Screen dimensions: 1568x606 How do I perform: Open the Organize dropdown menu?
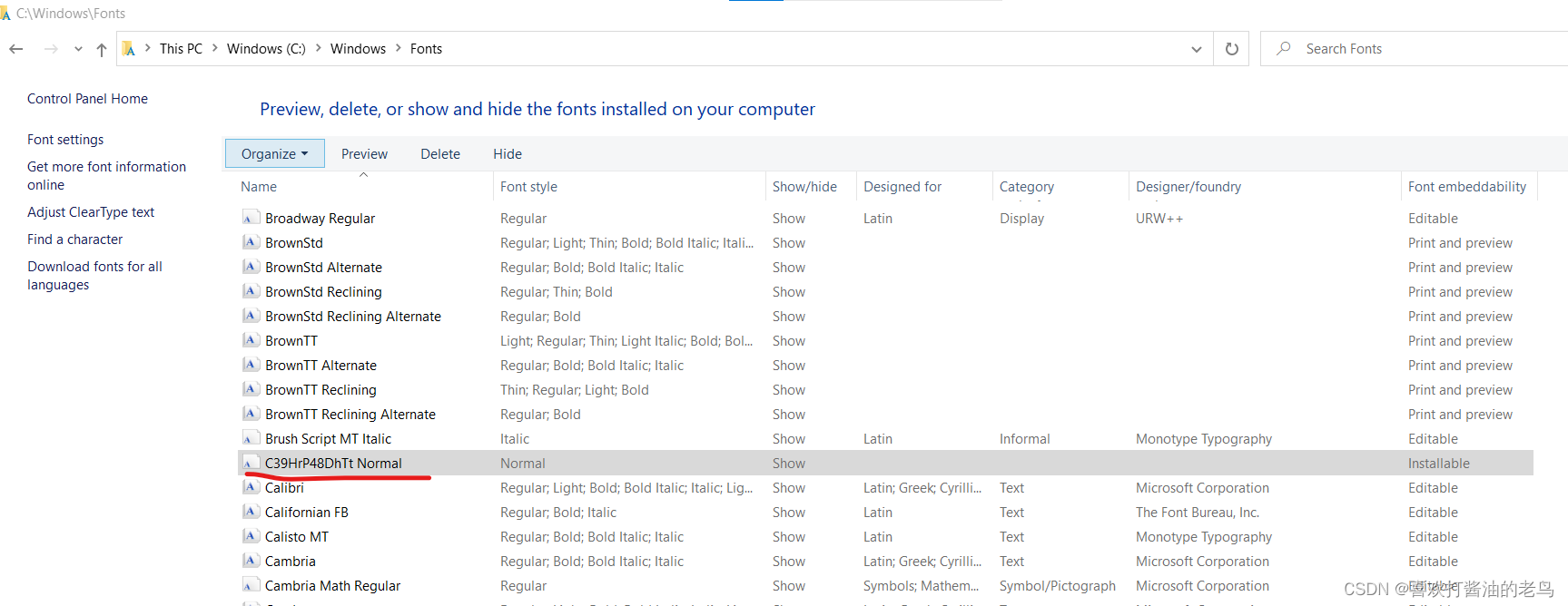275,154
